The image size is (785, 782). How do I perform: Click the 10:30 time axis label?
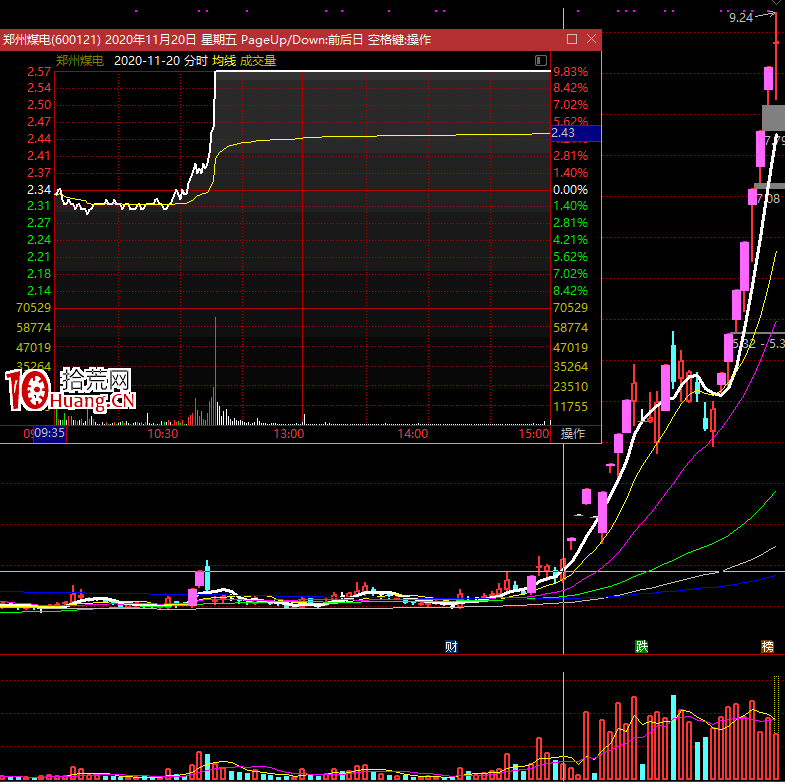(x=162, y=434)
